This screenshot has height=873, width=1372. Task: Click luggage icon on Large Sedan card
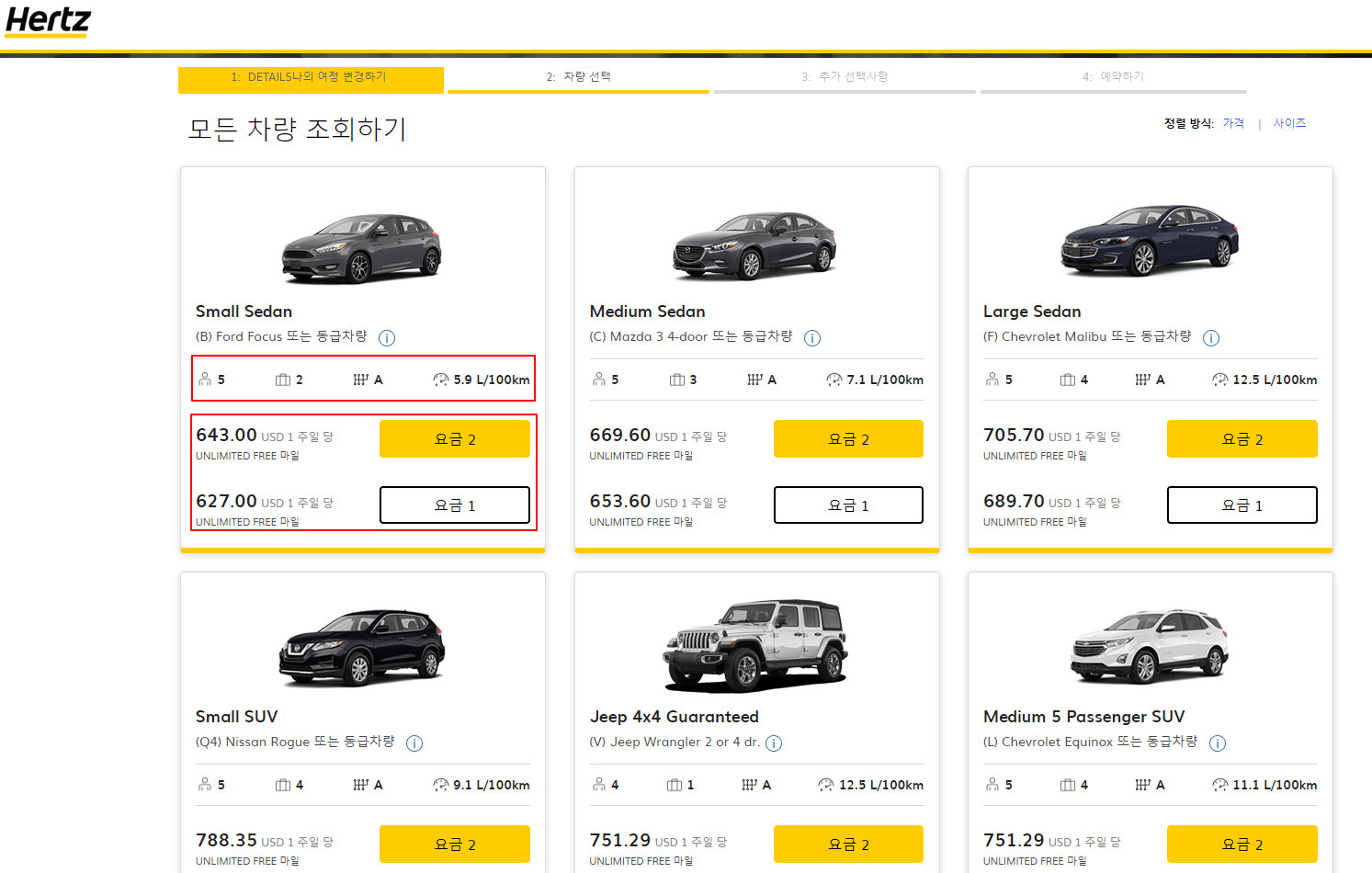coord(1068,380)
